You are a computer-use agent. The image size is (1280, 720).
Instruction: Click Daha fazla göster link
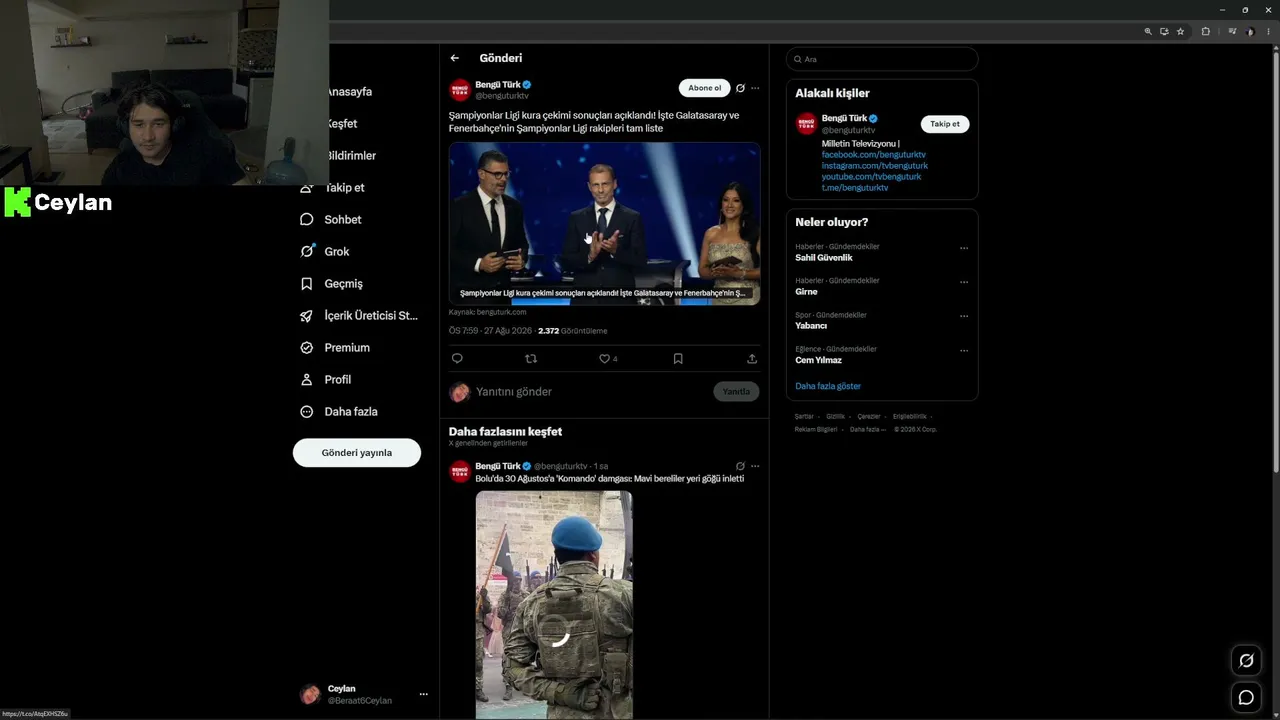pos(828,386)
